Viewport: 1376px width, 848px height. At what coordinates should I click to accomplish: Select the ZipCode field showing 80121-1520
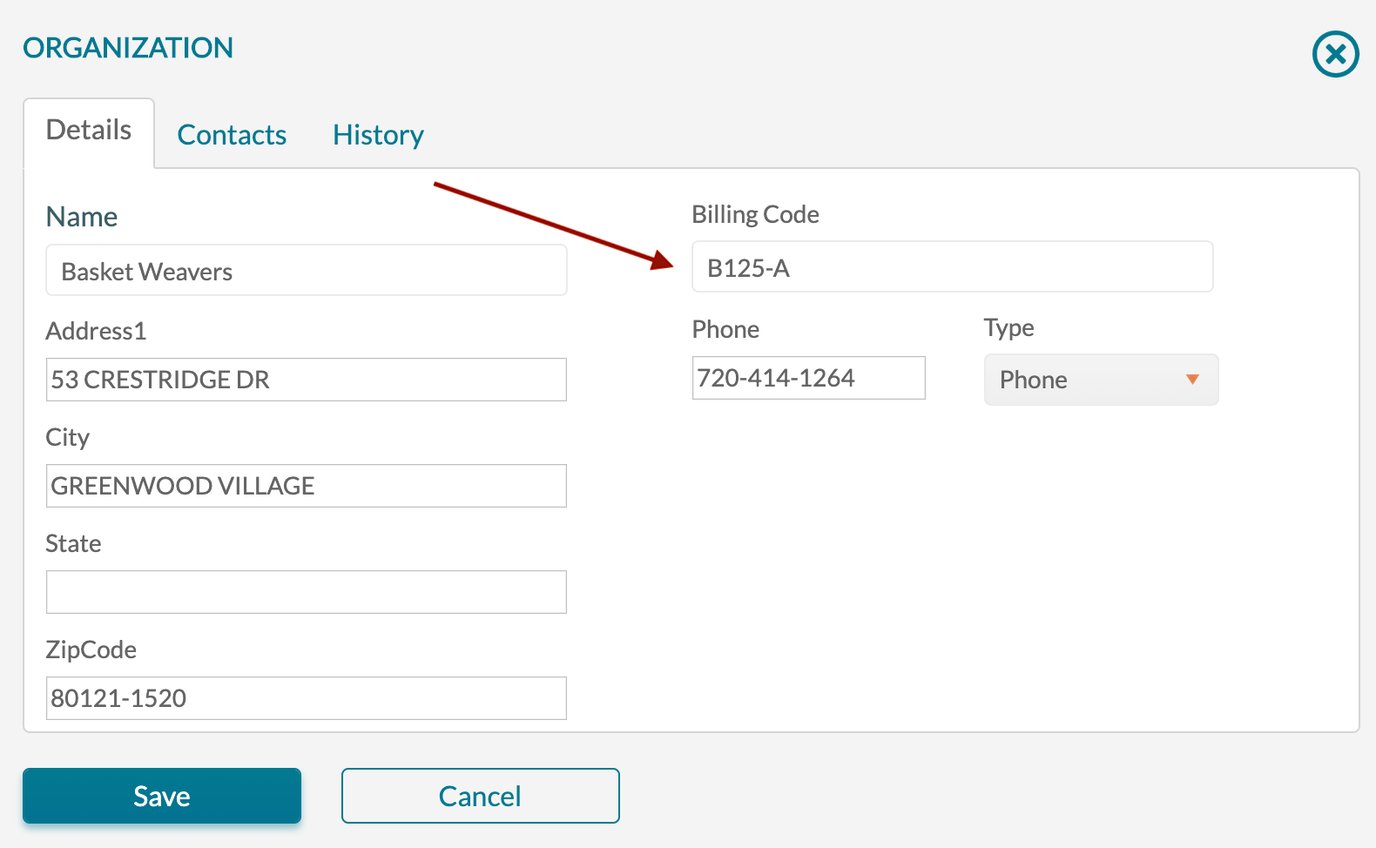[x=305, y=698]
